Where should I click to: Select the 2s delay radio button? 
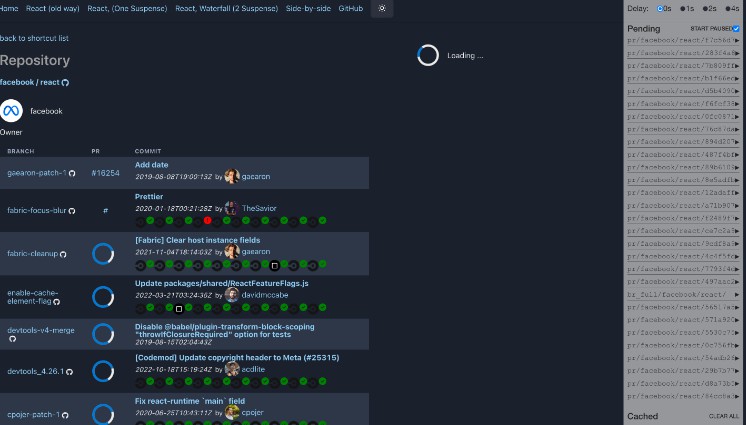[x=706, y=8]
